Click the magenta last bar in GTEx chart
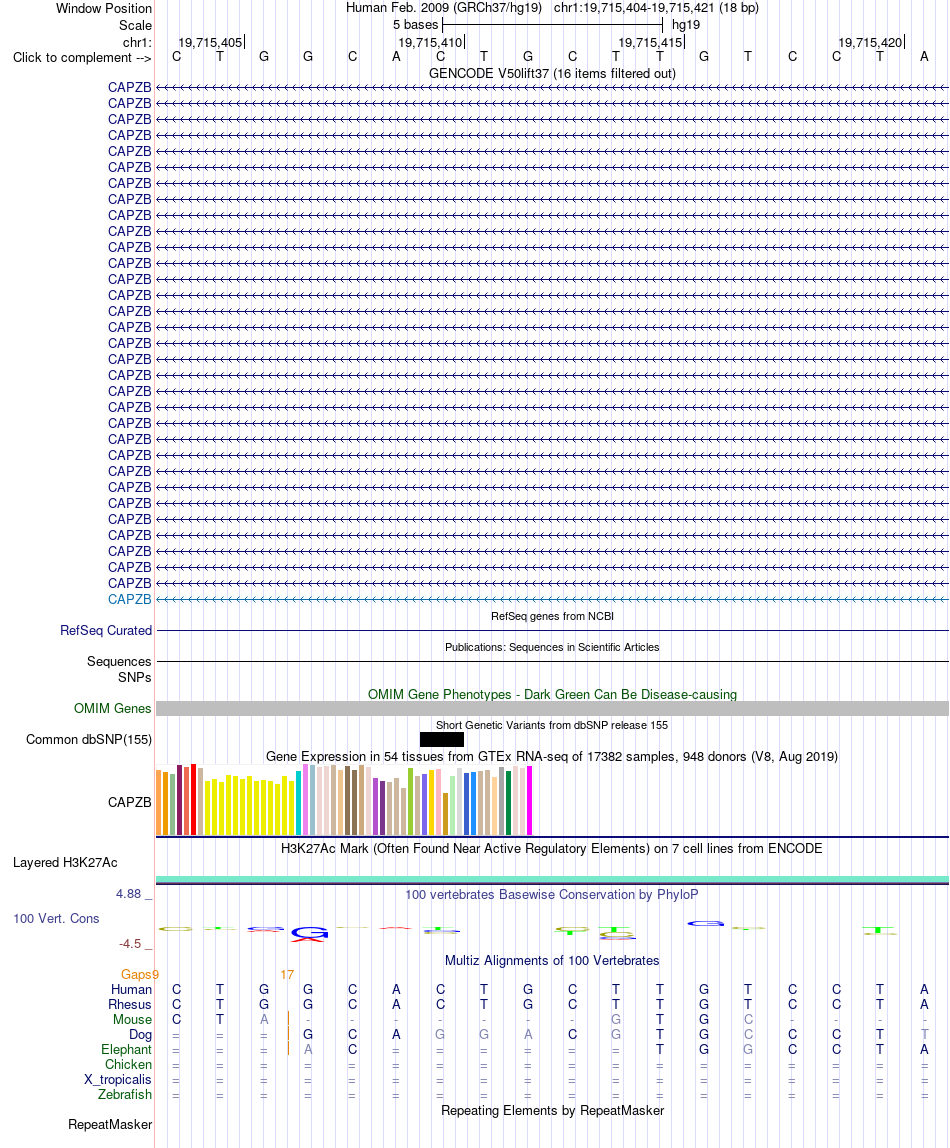The image size is (950, 1148). pos(529,800)
